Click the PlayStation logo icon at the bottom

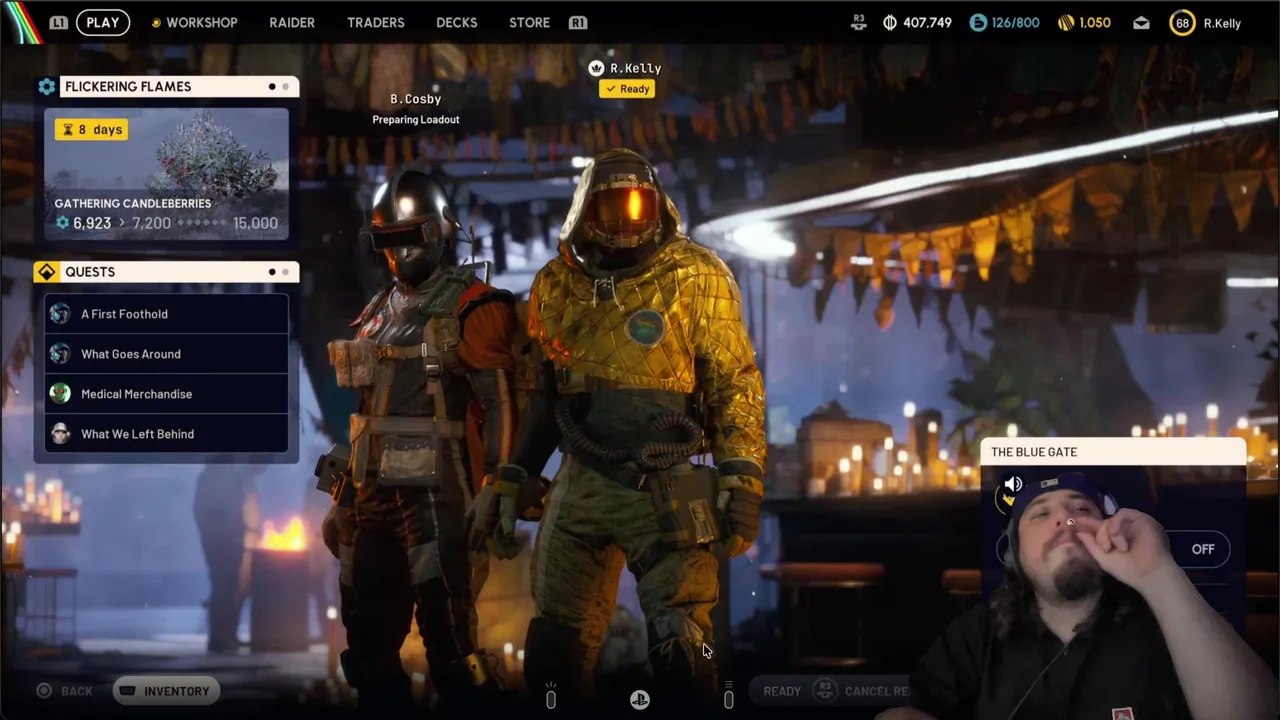click(639, 699)
